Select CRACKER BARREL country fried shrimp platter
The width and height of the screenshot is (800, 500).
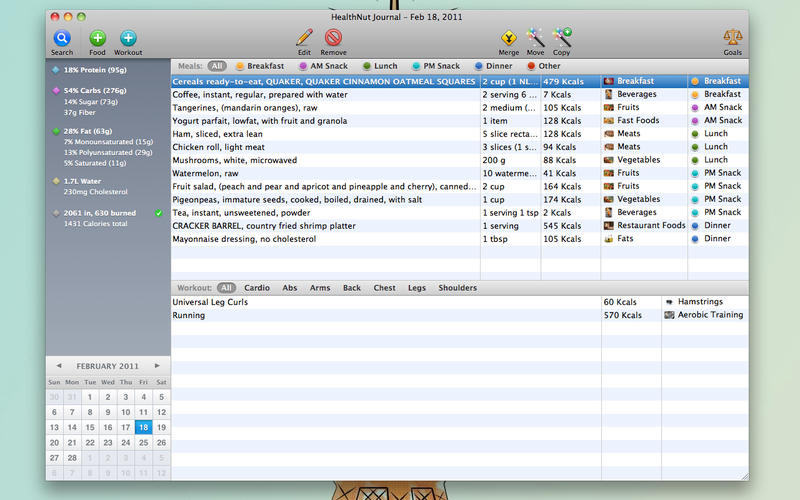click(x=460, y=226)
